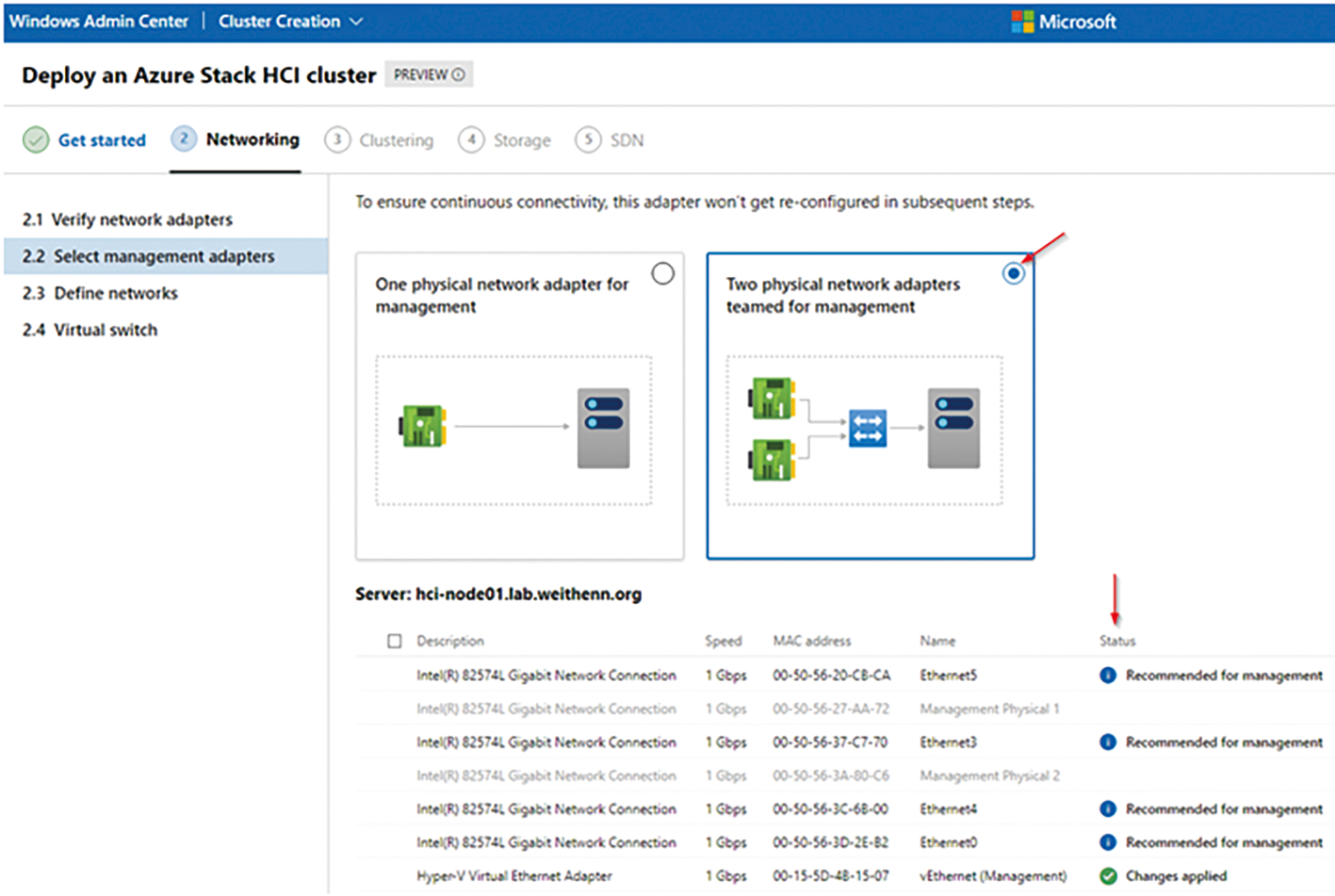Click the Changes applied status text
Viewport: 1335px width, 896px height.
tap(1176, 876)
